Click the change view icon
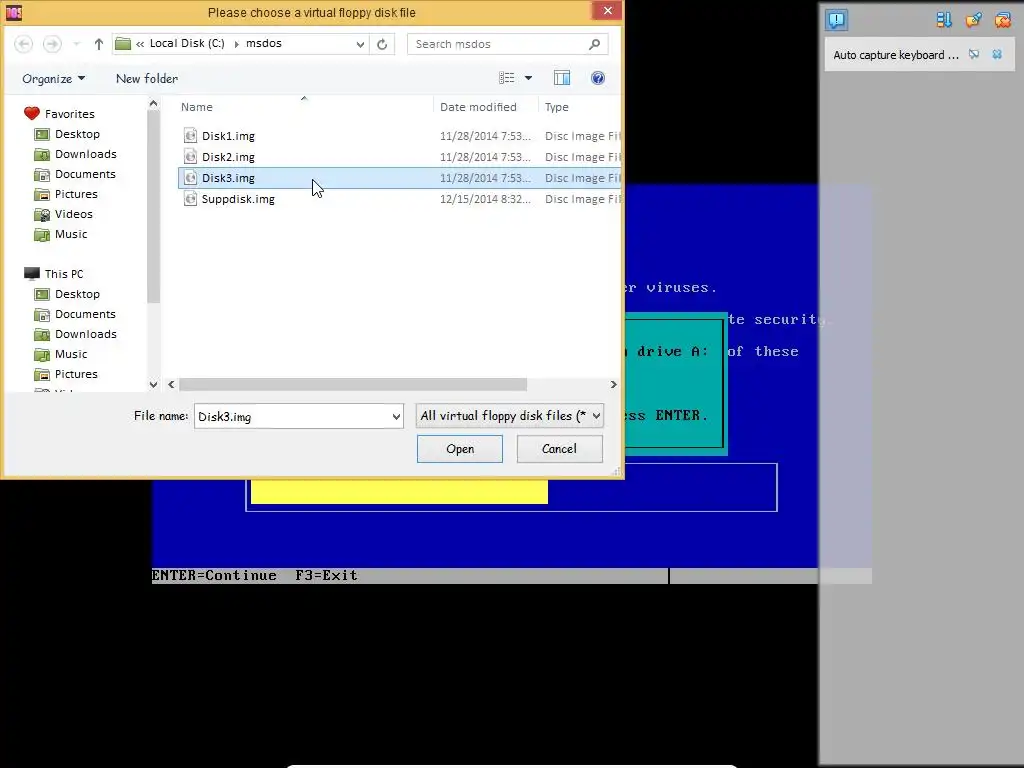 click(507, 78)
